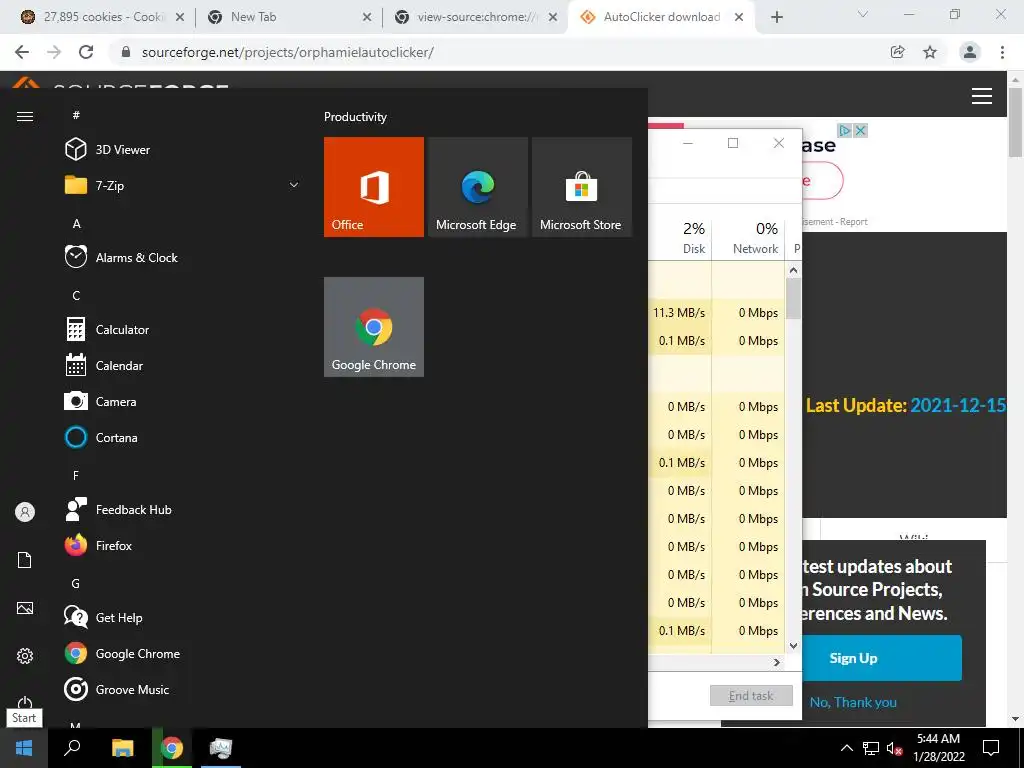This screenshot has width=1024, height=768.
Task: Open the user account icon in Start
Action: coord(25,512)
